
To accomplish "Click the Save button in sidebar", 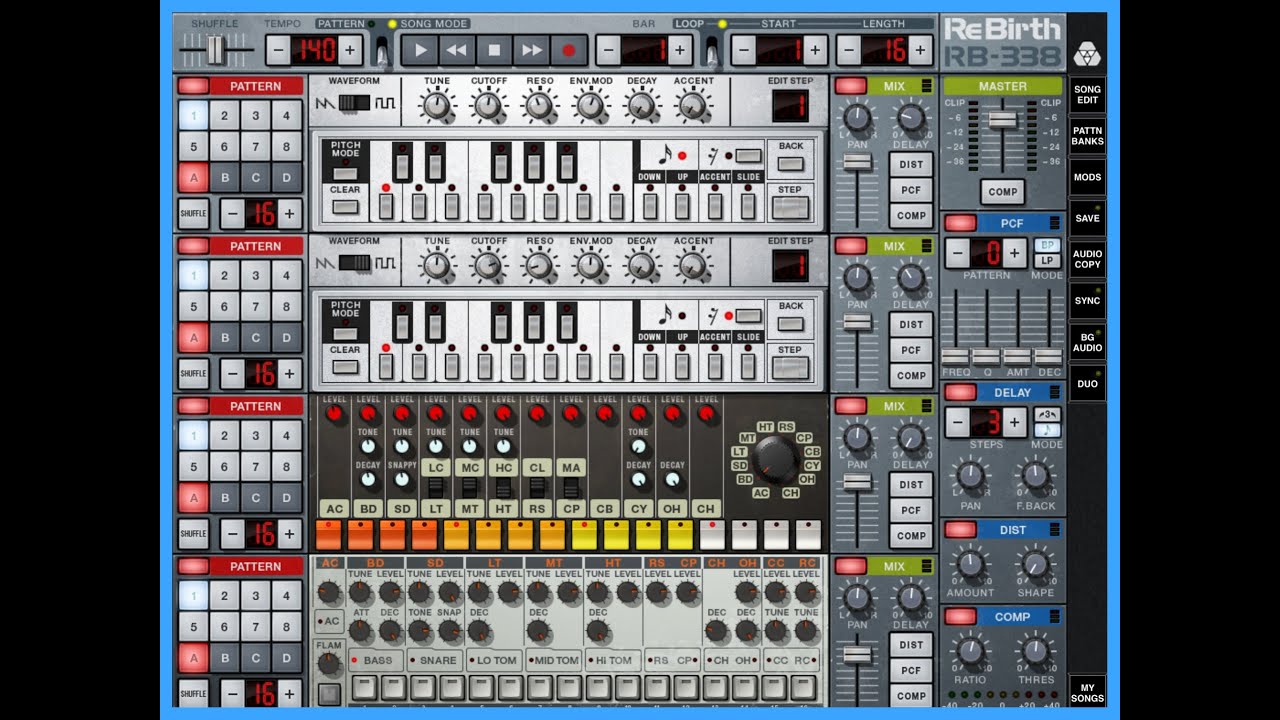I will coord(1087,218).
